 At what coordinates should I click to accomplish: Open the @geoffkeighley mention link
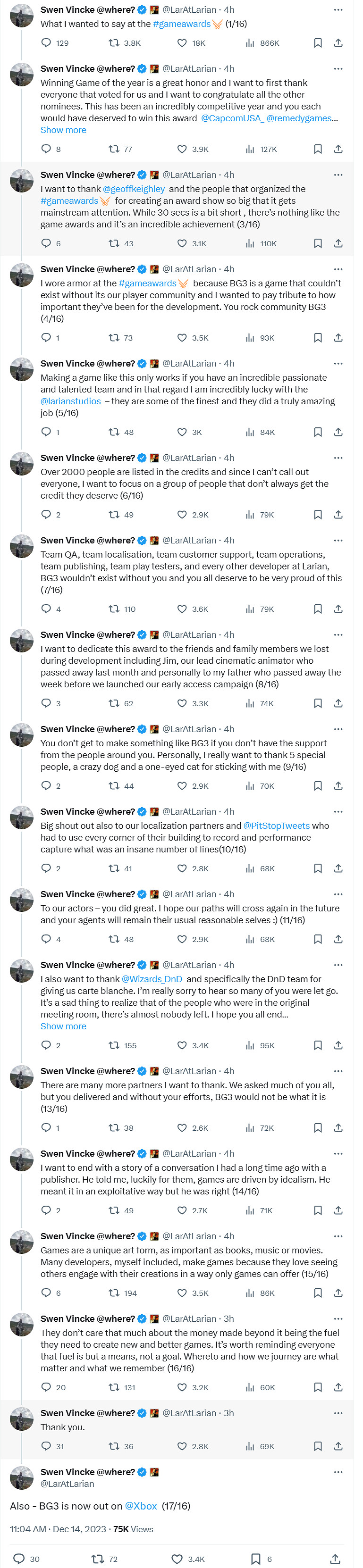click(x=134, y=189)
